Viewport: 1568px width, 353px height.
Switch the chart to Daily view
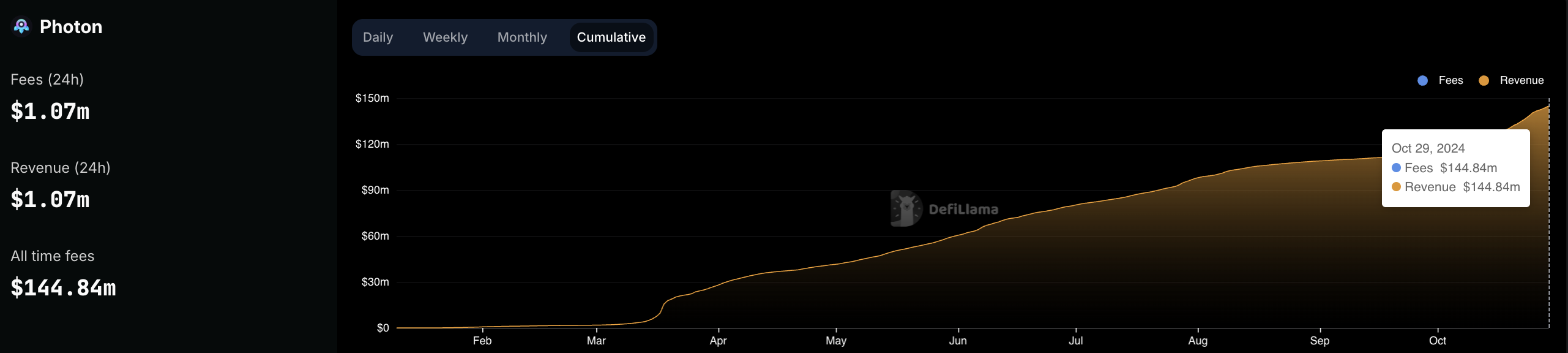(x=378, y=37)
